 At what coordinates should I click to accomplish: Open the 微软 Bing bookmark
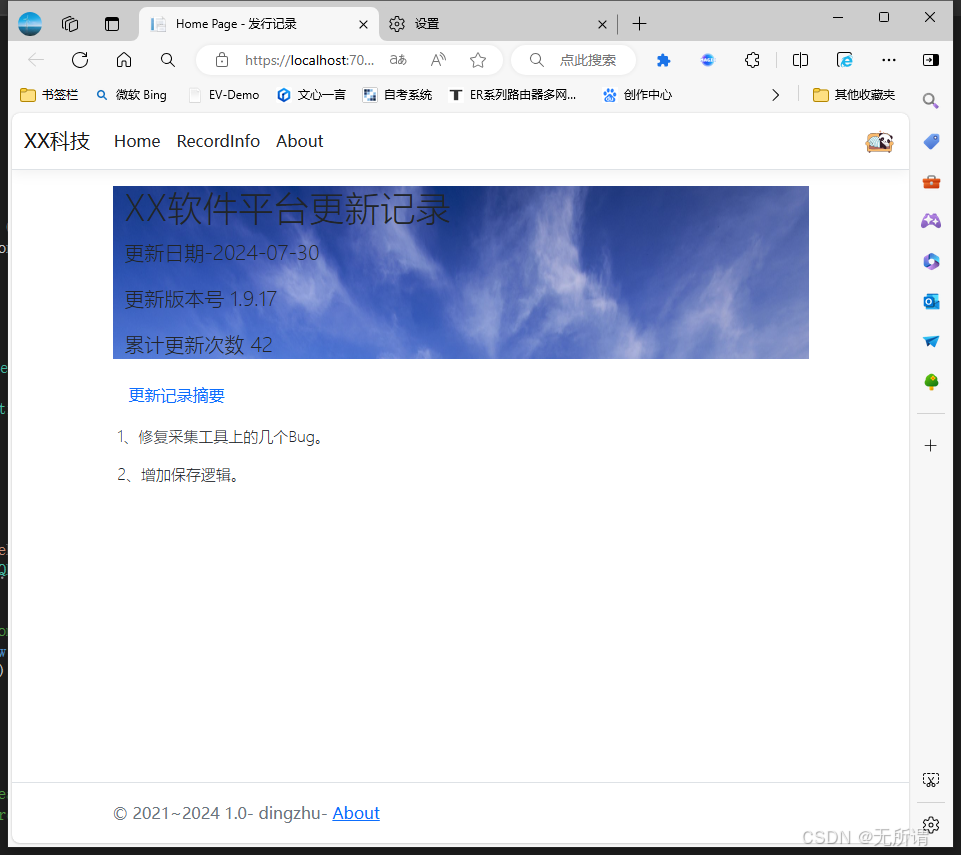pyautogui.click(x=131, y=95)
